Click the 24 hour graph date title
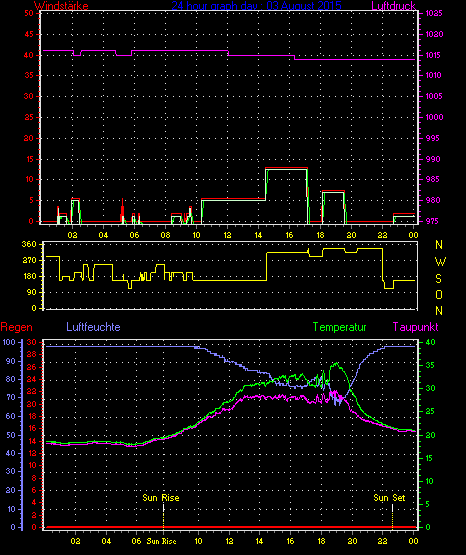Image resolution: width=466 pixels, height=555 pixels. (257, 6)
